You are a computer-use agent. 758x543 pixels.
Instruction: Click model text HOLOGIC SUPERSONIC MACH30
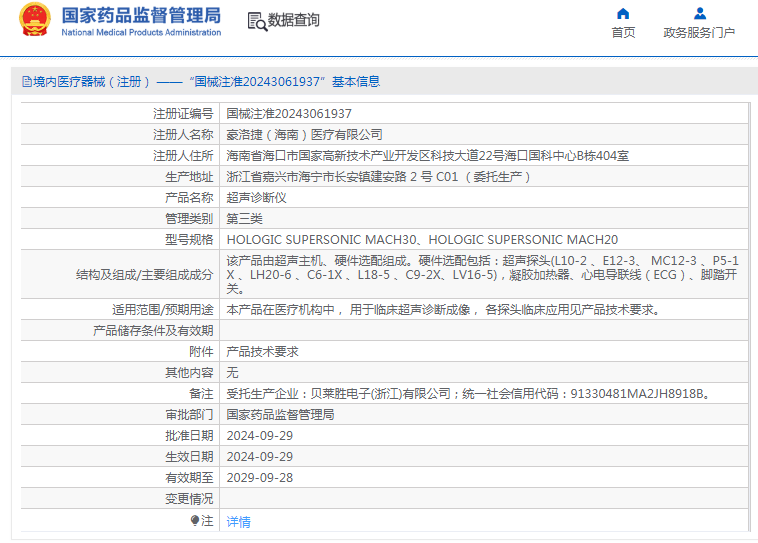click(x=321, y=240)
